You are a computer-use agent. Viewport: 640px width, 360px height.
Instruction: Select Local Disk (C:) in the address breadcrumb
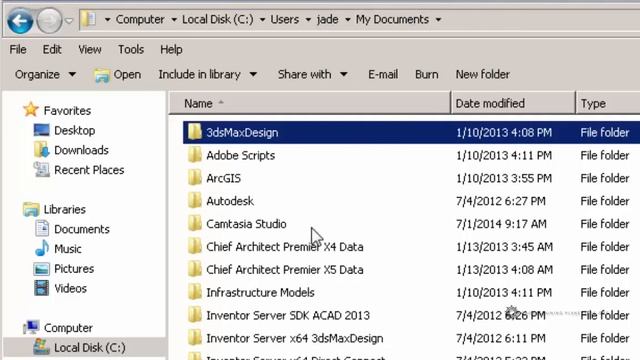pyautogui.click(x=218, y=20)
